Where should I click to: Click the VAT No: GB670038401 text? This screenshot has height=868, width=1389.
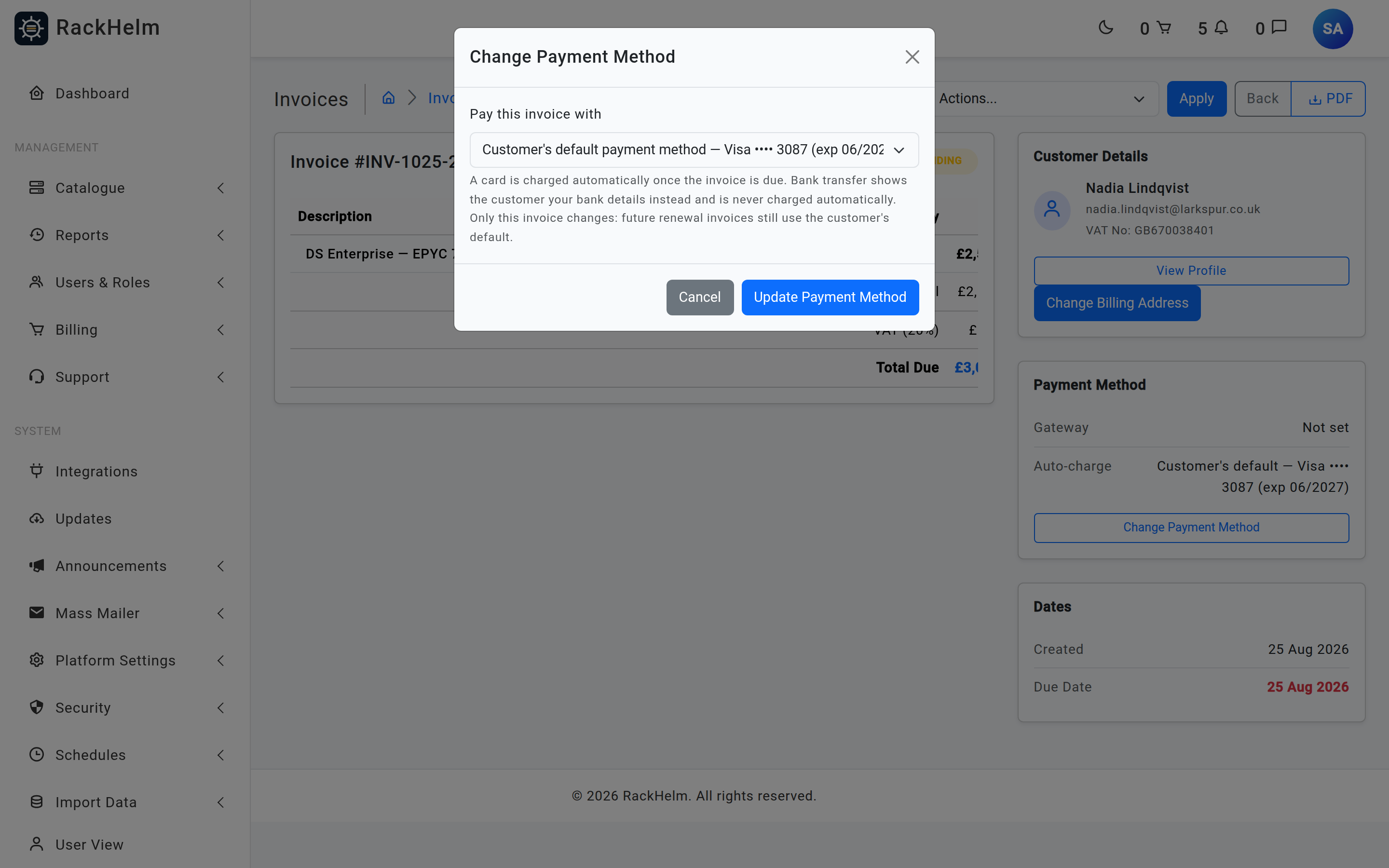point(1150,230)
